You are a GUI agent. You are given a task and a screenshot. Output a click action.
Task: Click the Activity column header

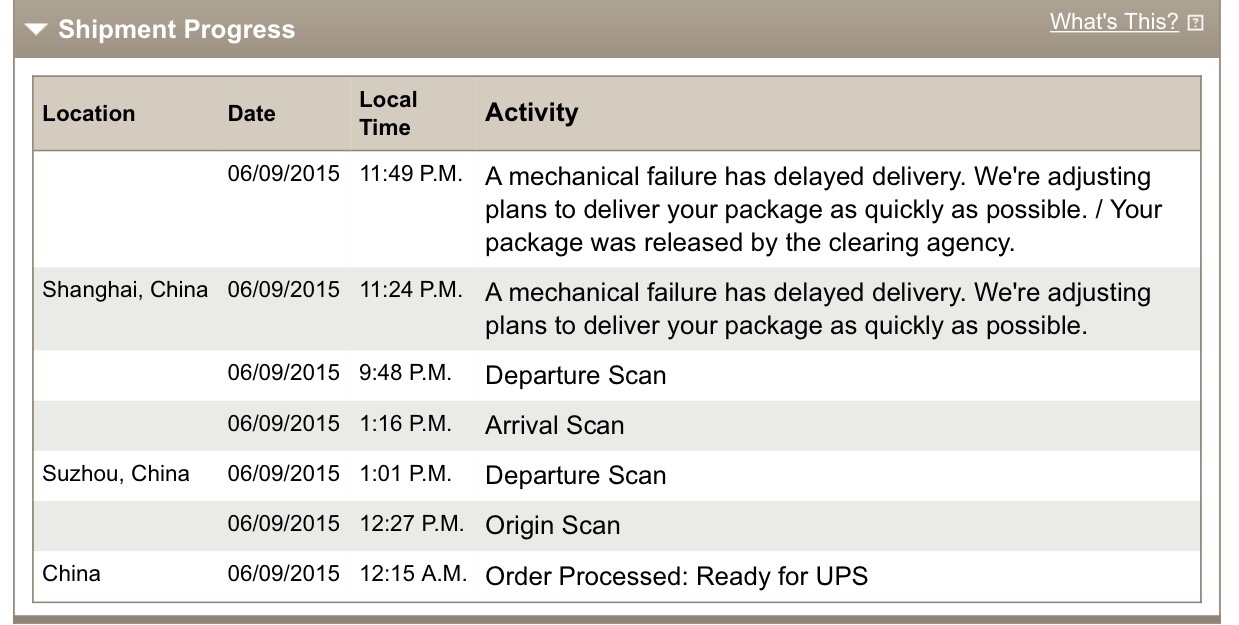click(x=531, y=112)
